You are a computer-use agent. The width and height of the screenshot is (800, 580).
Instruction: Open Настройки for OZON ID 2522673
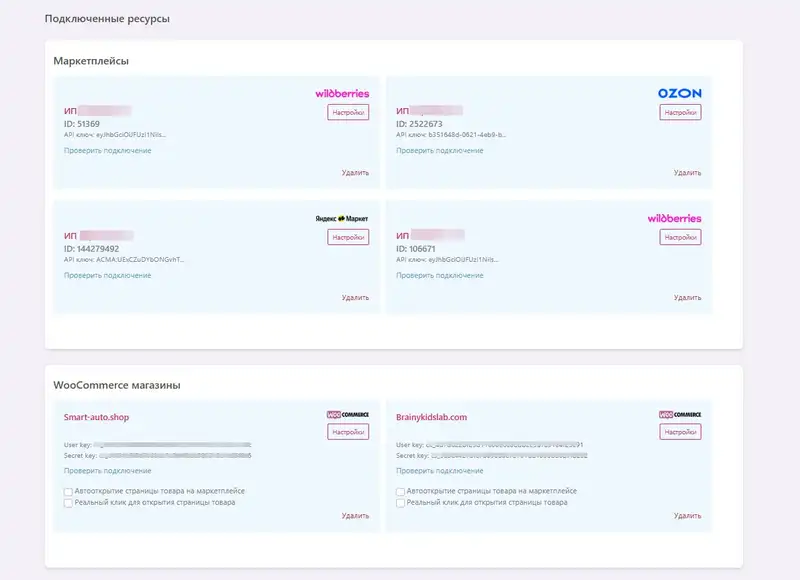point(680,112)
